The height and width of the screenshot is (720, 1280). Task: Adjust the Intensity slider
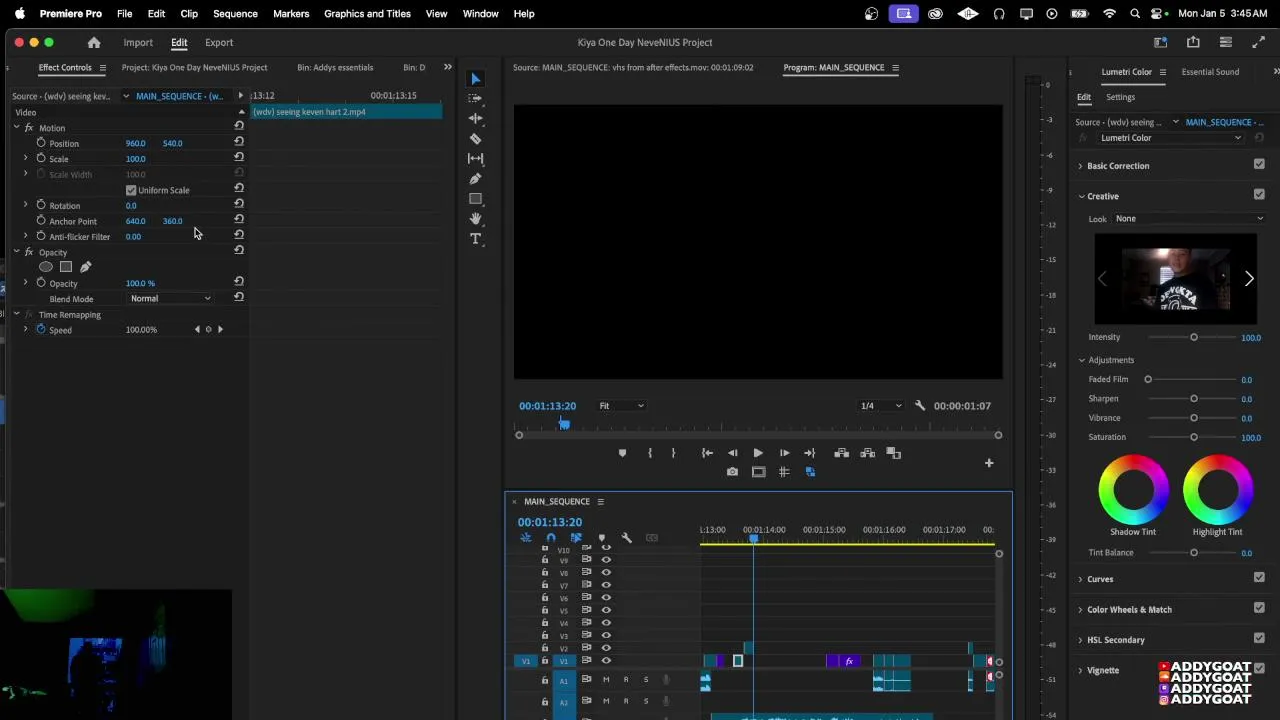coord(1193,337)
